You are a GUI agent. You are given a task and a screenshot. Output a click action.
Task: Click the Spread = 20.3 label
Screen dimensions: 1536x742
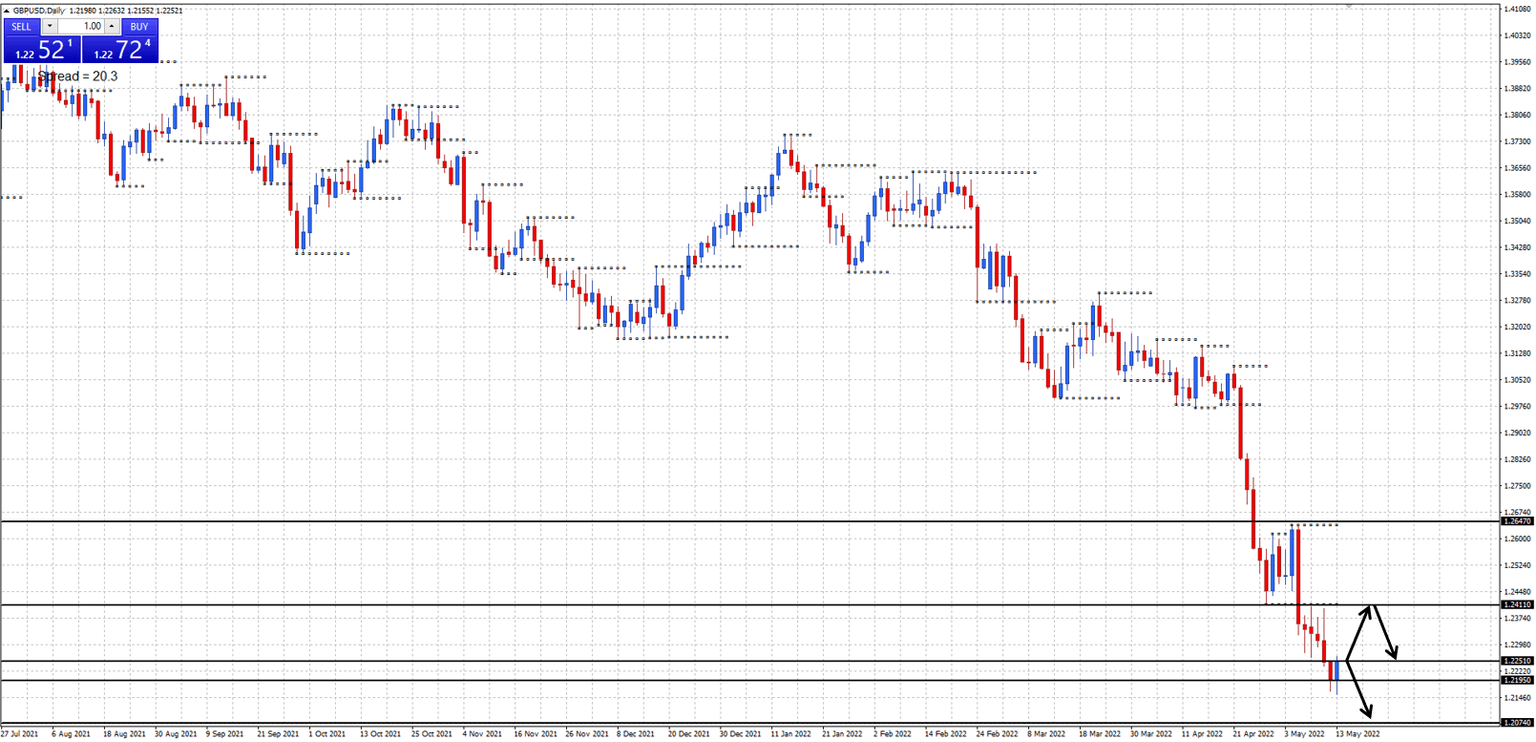78,76
